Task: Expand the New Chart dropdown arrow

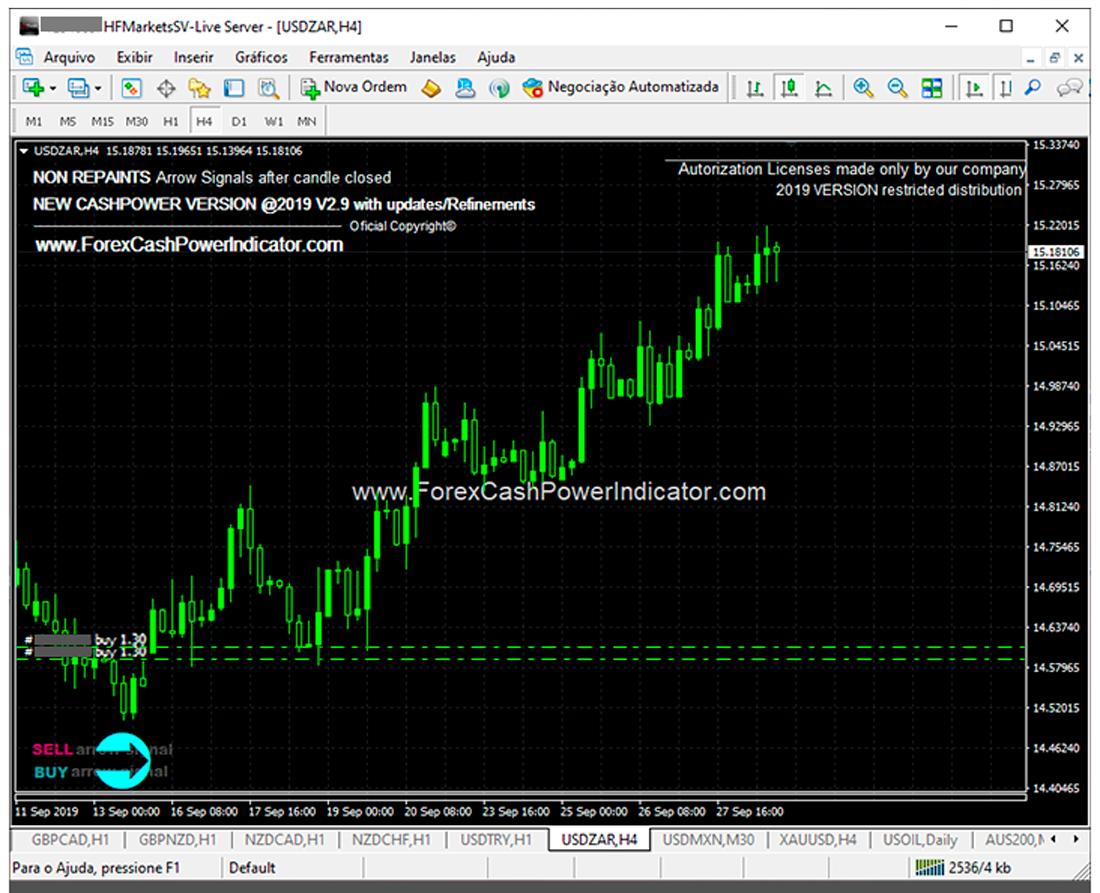Action: (x=53, y=88)
